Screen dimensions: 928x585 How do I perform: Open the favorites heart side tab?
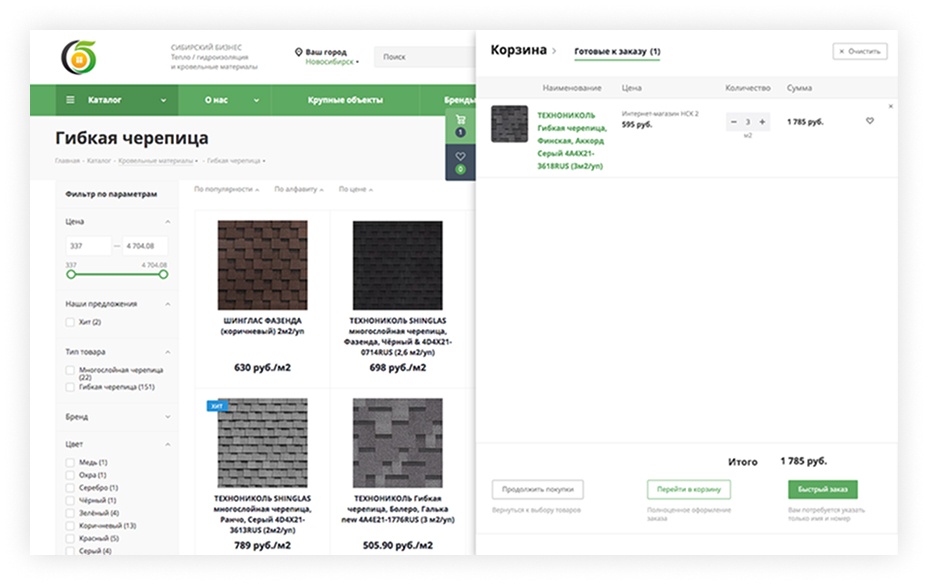[460, 162]
